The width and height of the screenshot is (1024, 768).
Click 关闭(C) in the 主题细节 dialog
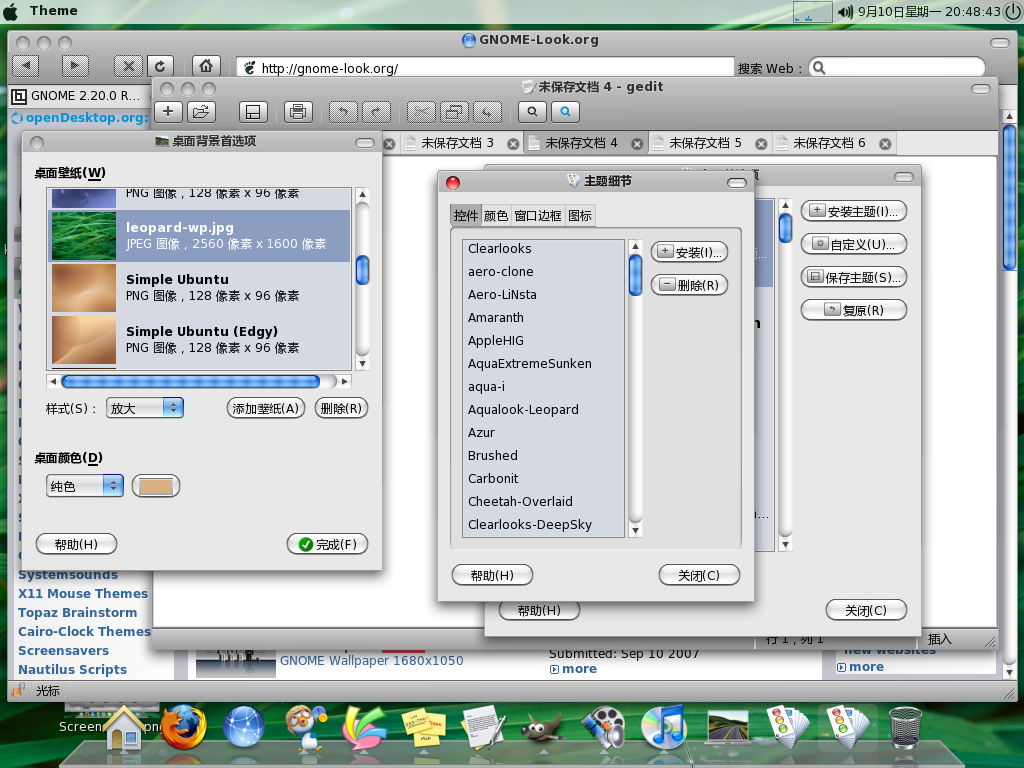tap(699, 575)
